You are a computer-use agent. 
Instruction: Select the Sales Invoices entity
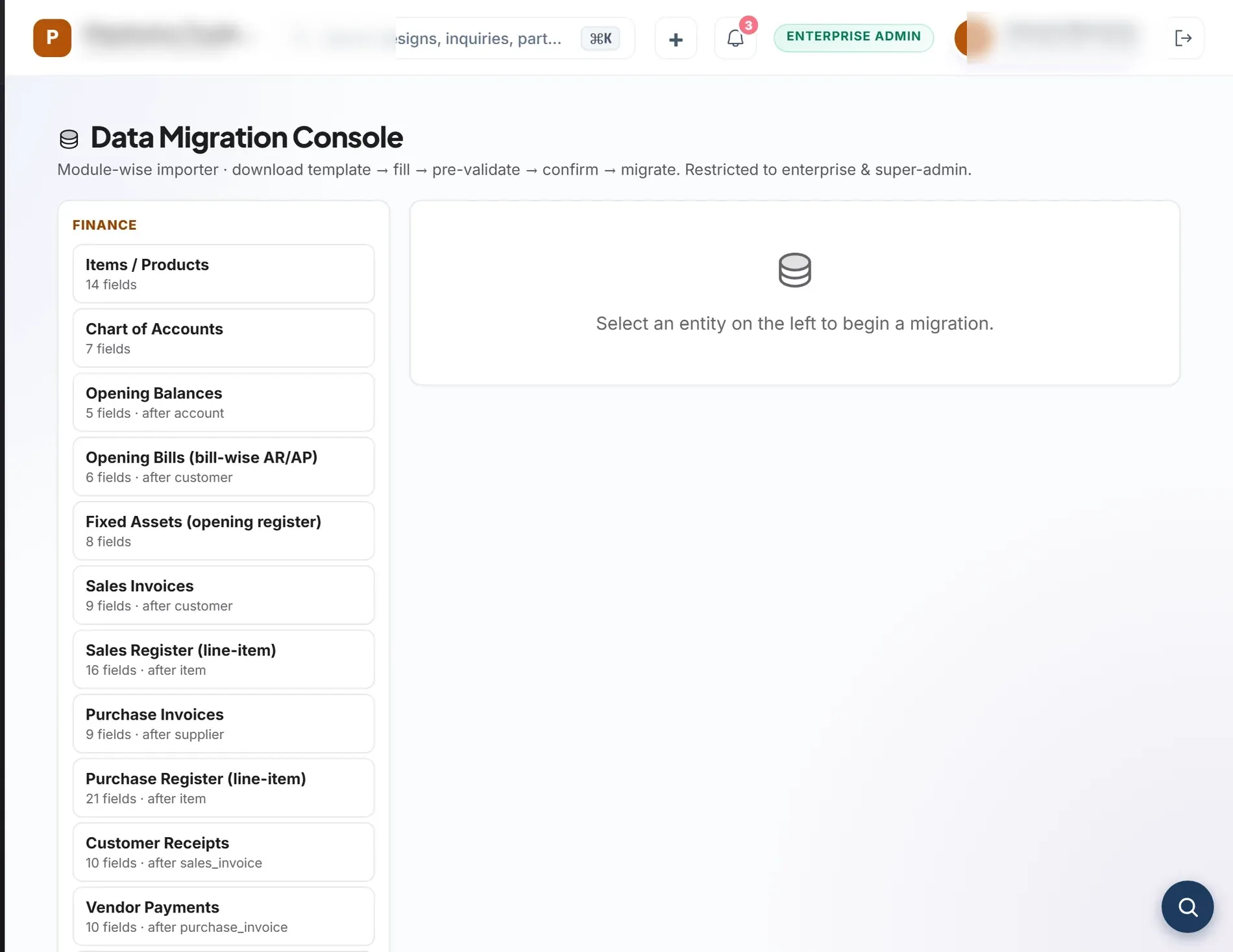point(223,595)
